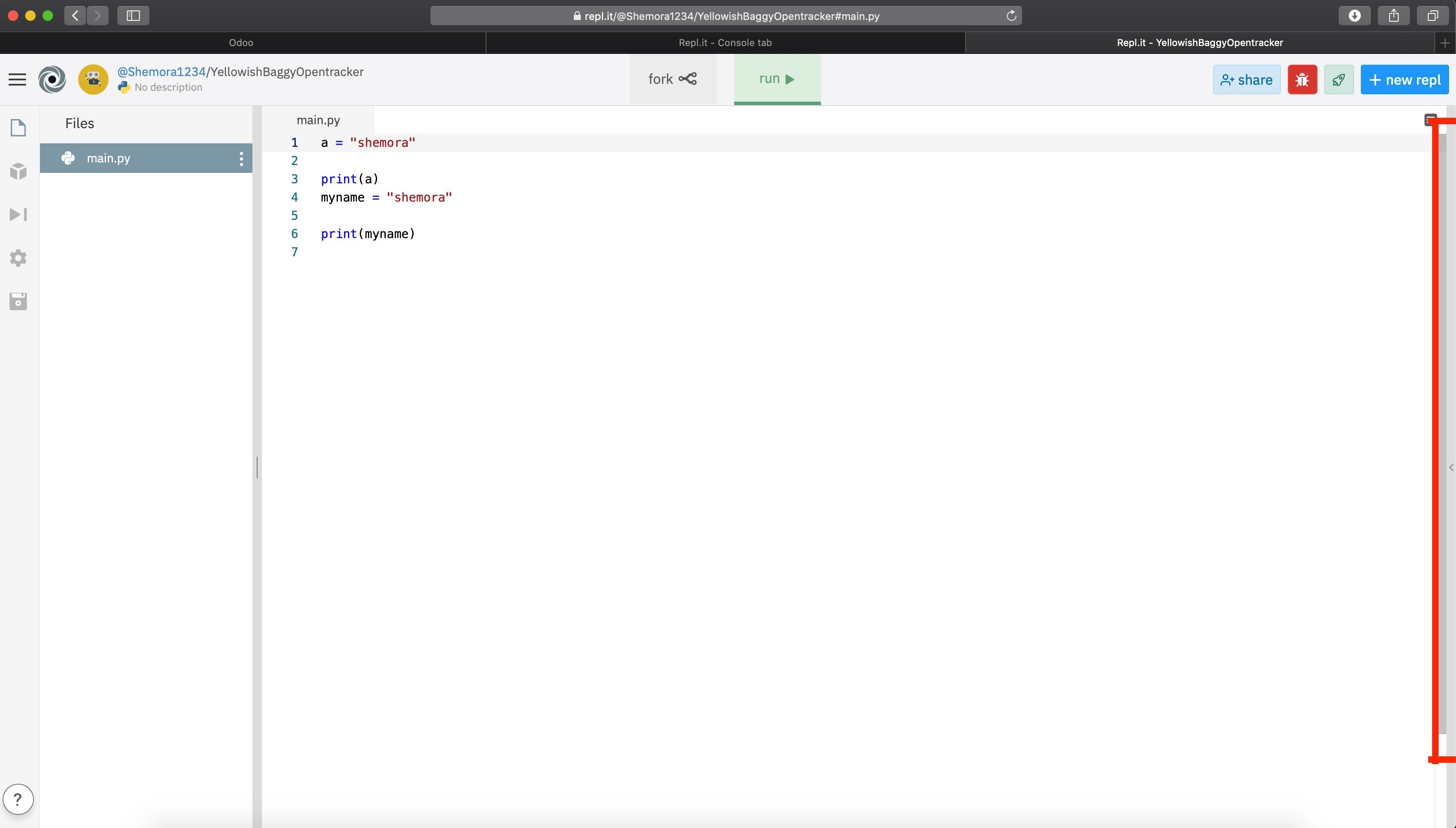Click the fork button
This screenshot has width=1456, height=828.
pyautogui.click(x=672, y=79)
